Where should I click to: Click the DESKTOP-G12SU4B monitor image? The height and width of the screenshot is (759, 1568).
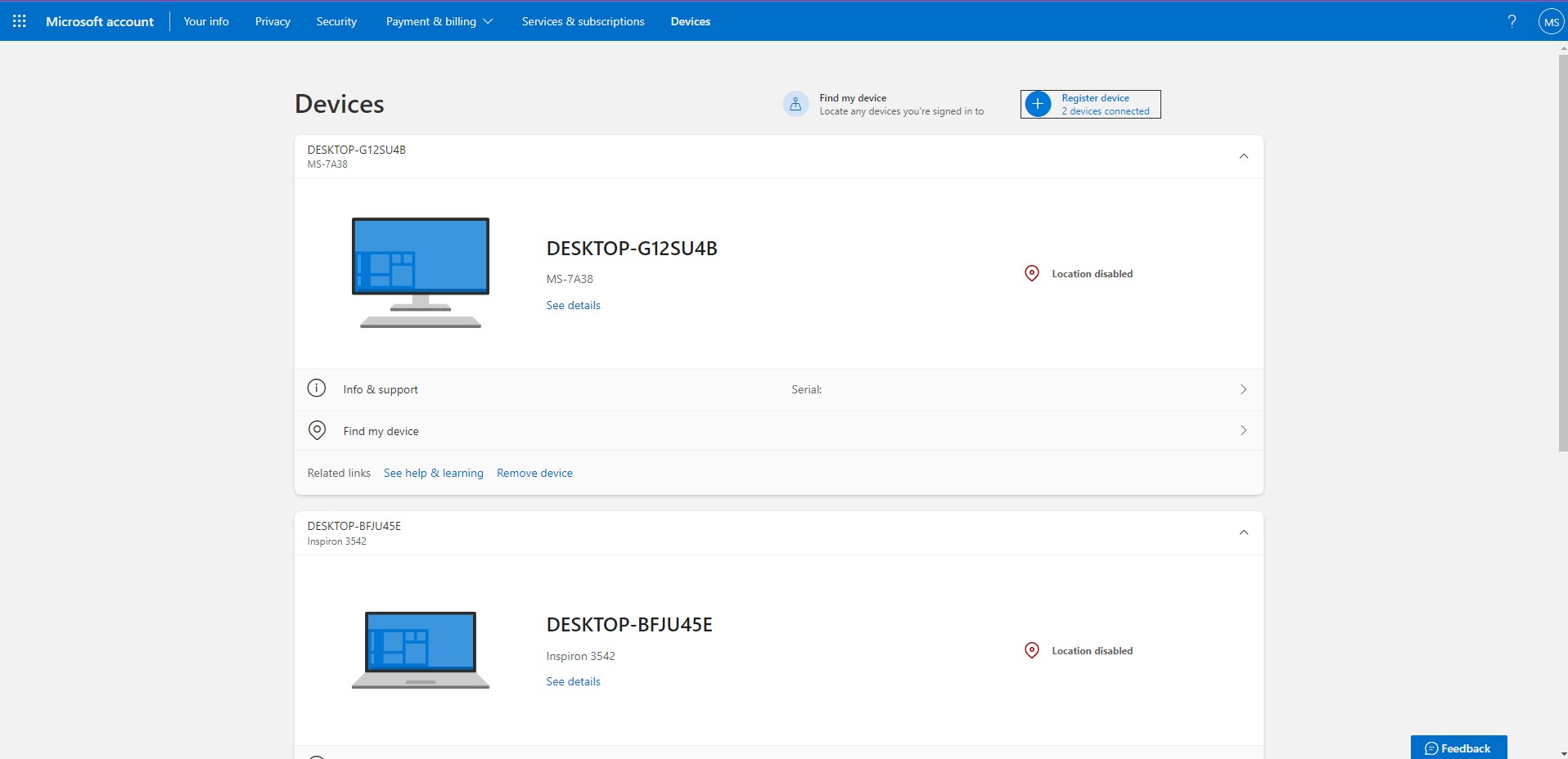click(421, 272)
